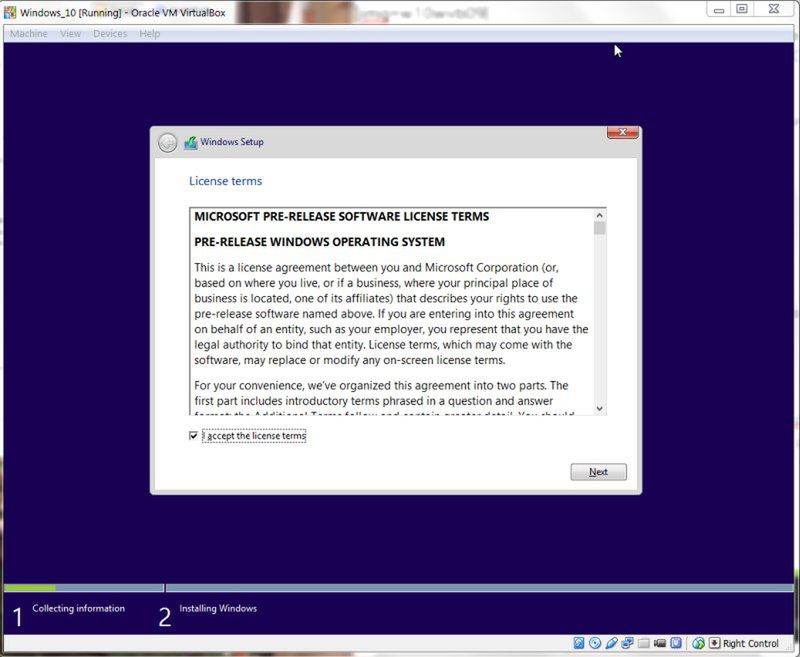Click the virtualization features status icon
This screenshot has height=657, width=800.
pos(676,643)
